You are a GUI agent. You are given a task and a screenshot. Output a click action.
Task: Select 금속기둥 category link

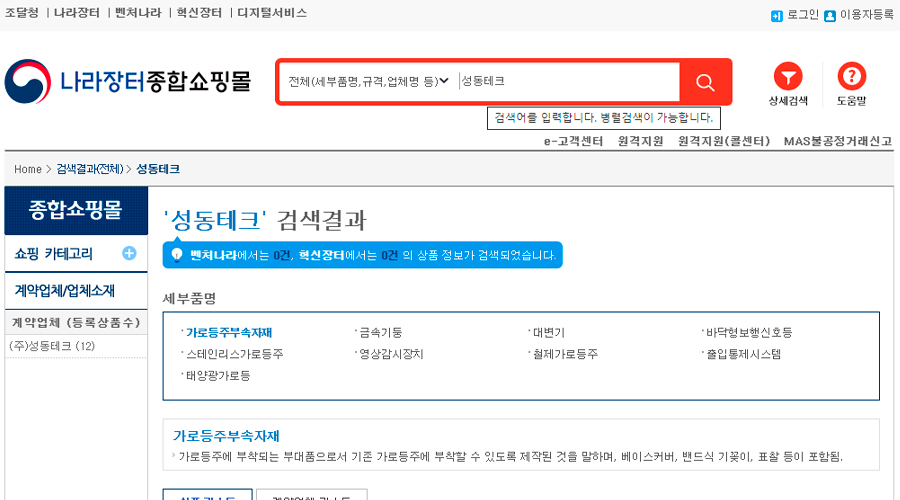381,333
